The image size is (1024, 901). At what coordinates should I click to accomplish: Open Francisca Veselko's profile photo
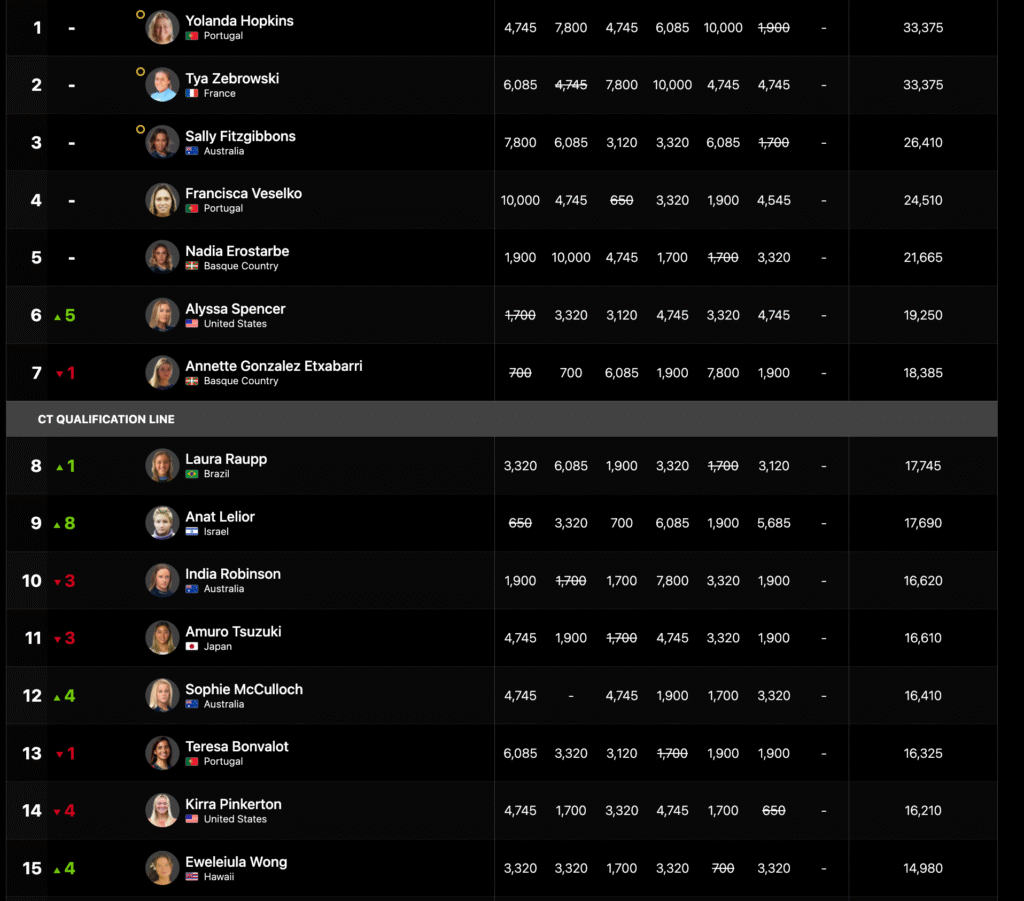pos(162,200)
